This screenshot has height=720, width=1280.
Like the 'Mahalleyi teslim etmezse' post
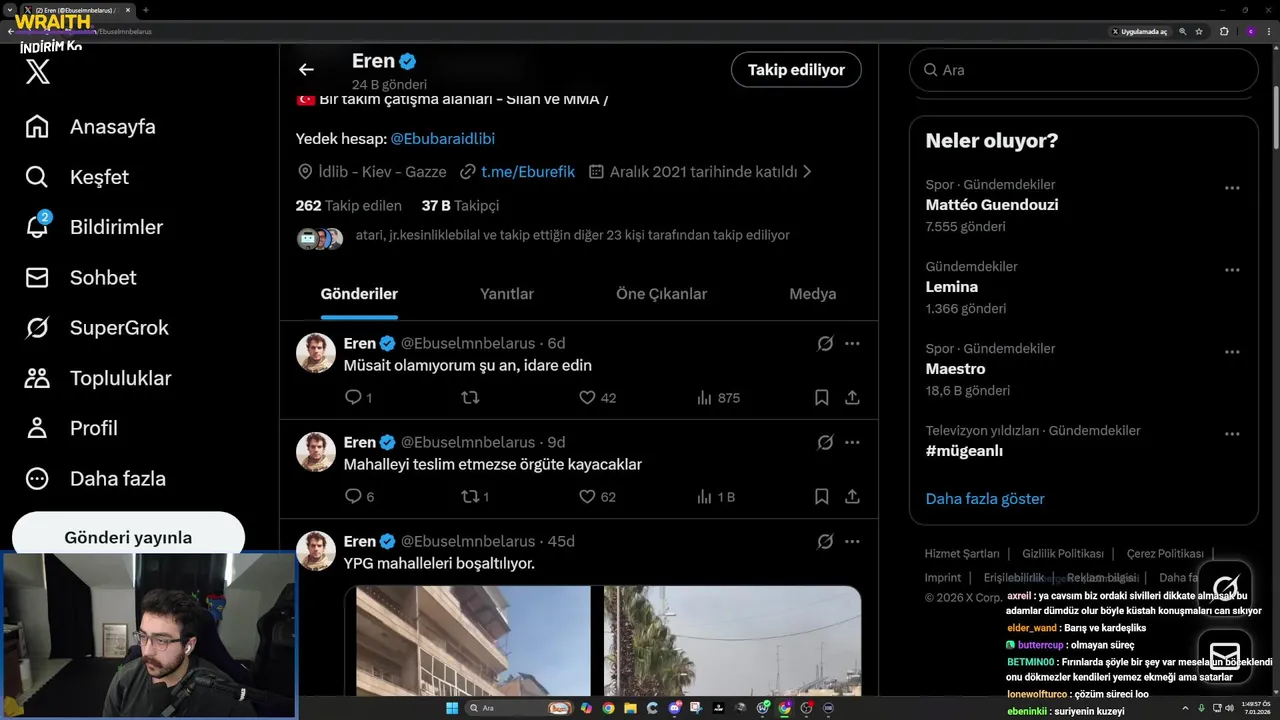(x=587, y=497)
